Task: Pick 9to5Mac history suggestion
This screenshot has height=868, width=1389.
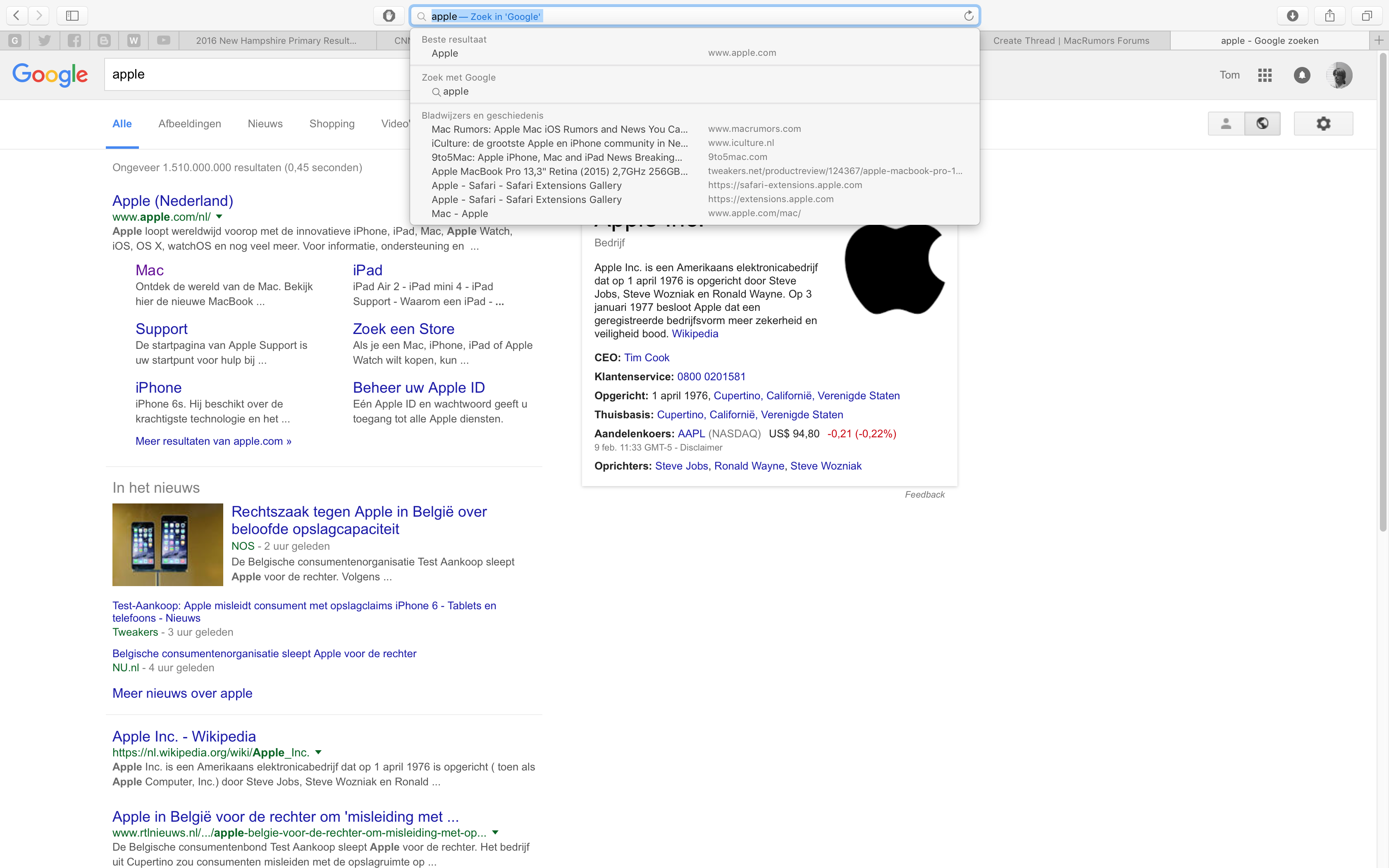Action: (694, 157)
